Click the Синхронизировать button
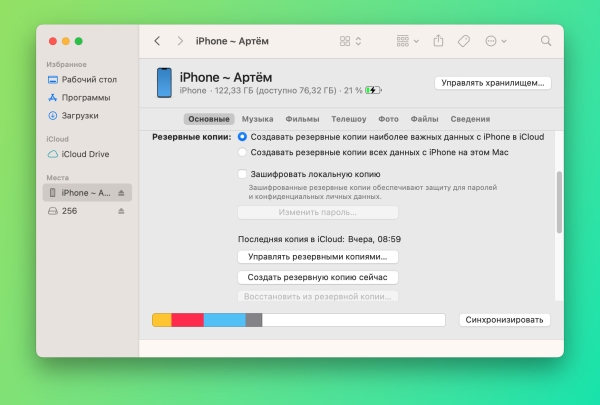 (505, 320)
